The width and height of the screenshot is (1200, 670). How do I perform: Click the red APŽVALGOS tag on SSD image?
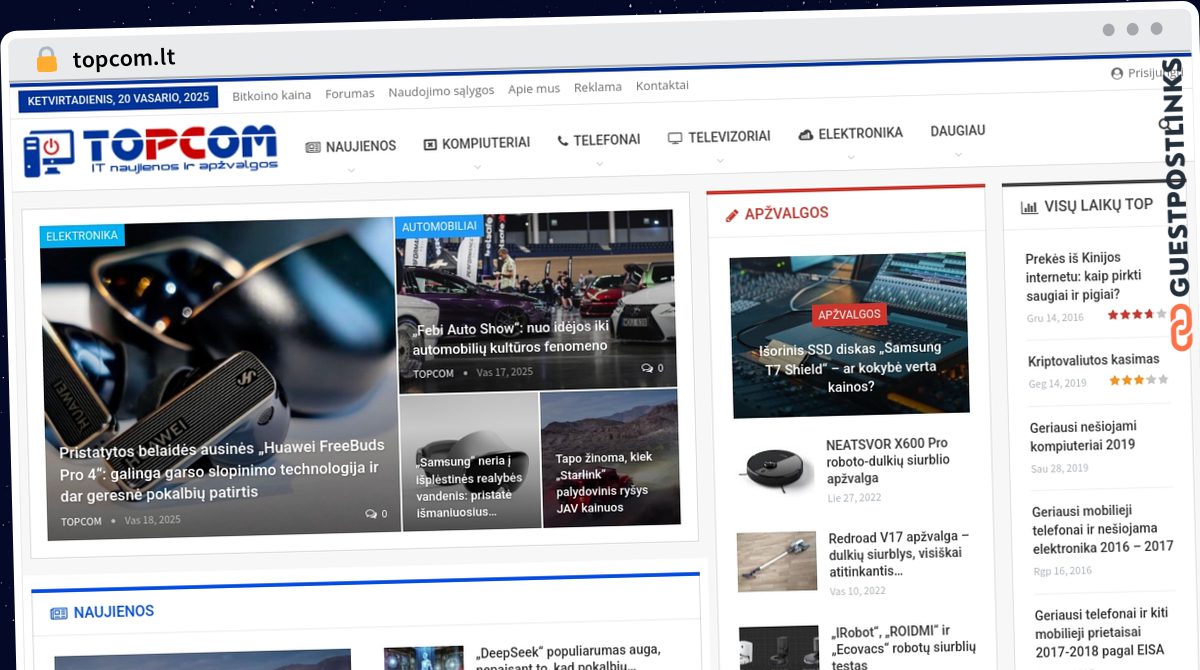[x=850, y=314]
